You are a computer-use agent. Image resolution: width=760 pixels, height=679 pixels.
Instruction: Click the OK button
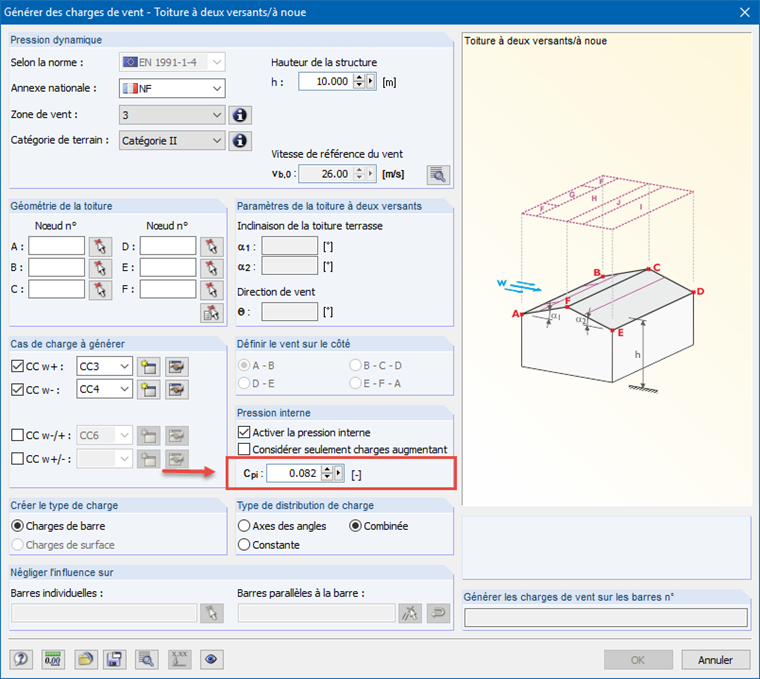point(638,660)
